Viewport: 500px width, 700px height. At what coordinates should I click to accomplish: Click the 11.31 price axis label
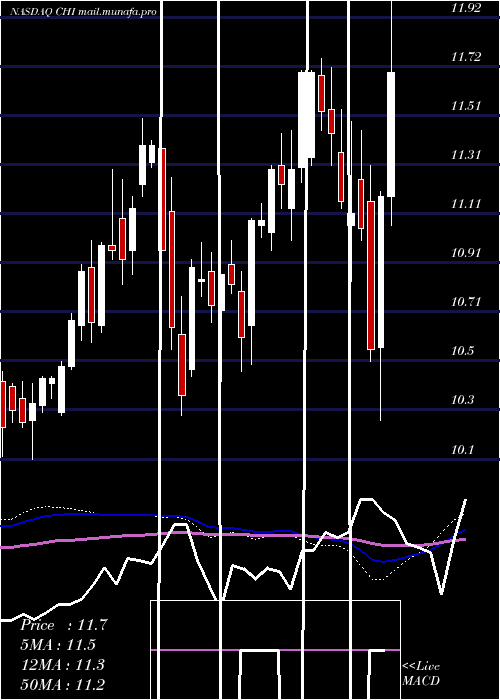point(466,155)
